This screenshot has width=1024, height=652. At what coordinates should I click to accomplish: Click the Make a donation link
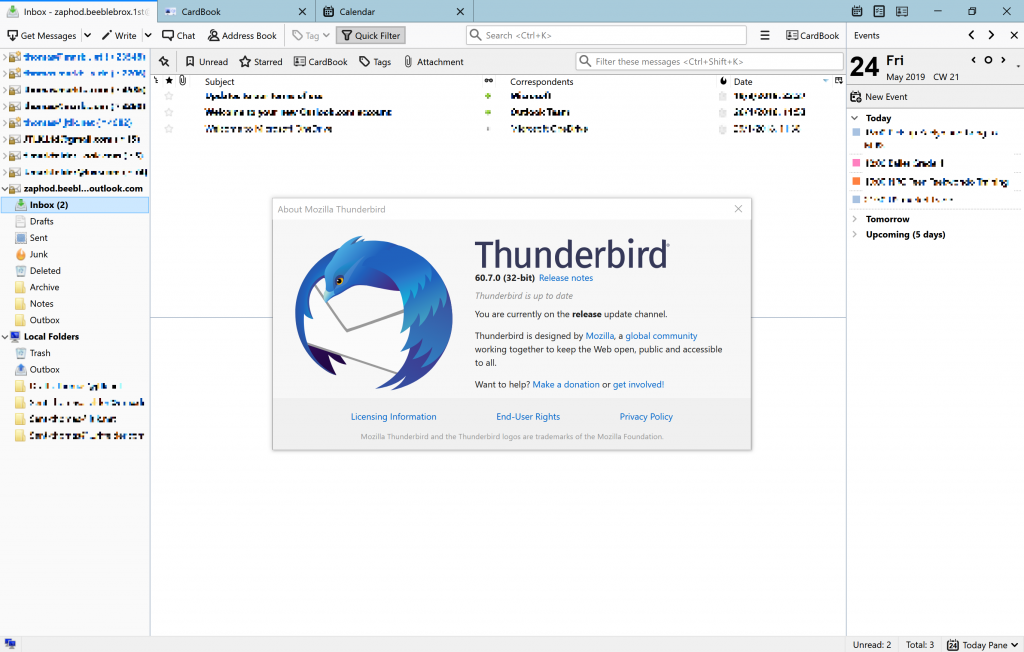566,384
